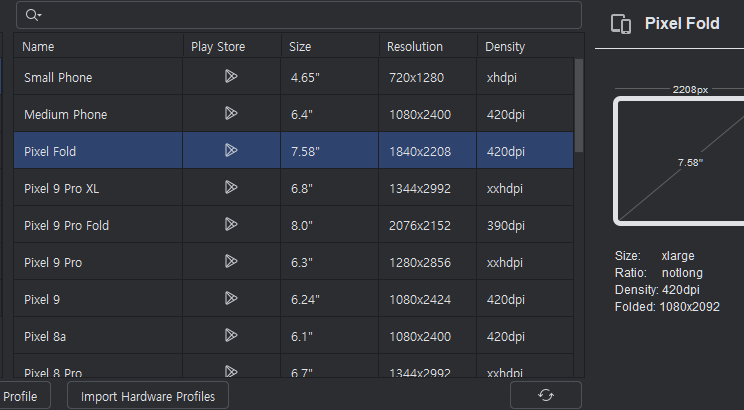Click the search magnifier icon
Viewport: 744px width, 410px height.
click(33, 15)
